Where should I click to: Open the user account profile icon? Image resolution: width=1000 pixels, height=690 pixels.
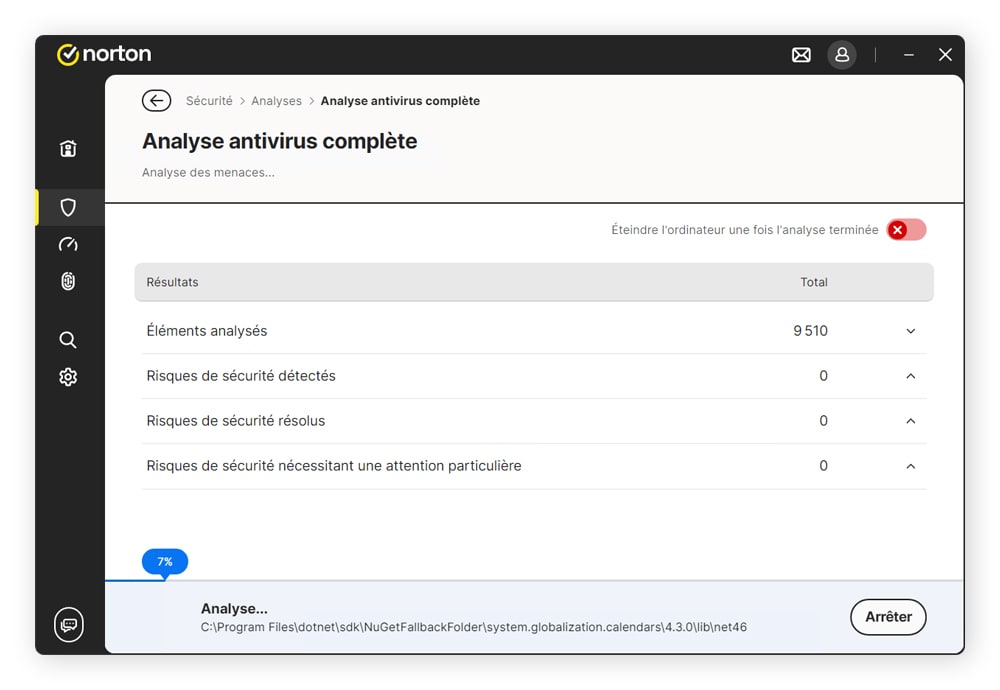click(x=842, y=55)
